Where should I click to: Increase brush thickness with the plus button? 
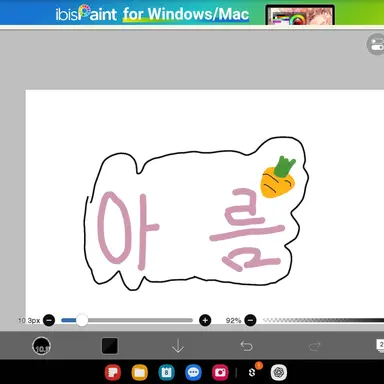[x=205, y=320]
